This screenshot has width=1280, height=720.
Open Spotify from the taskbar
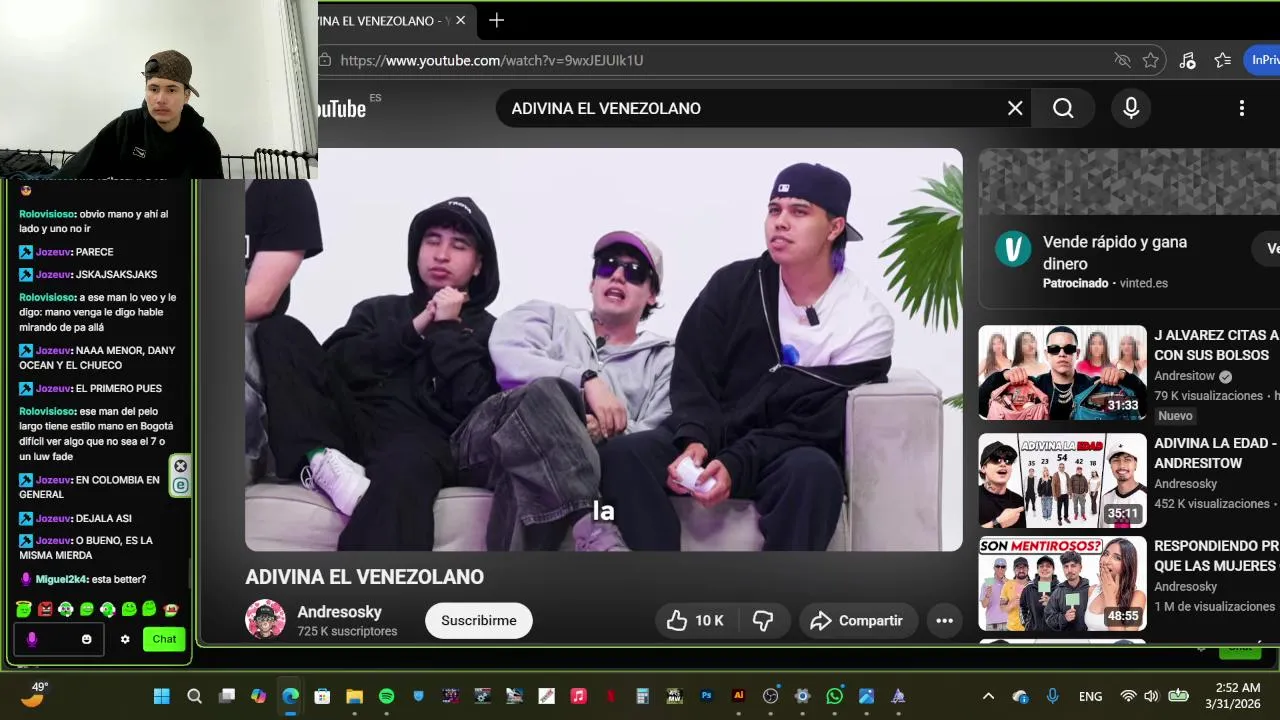386,696
